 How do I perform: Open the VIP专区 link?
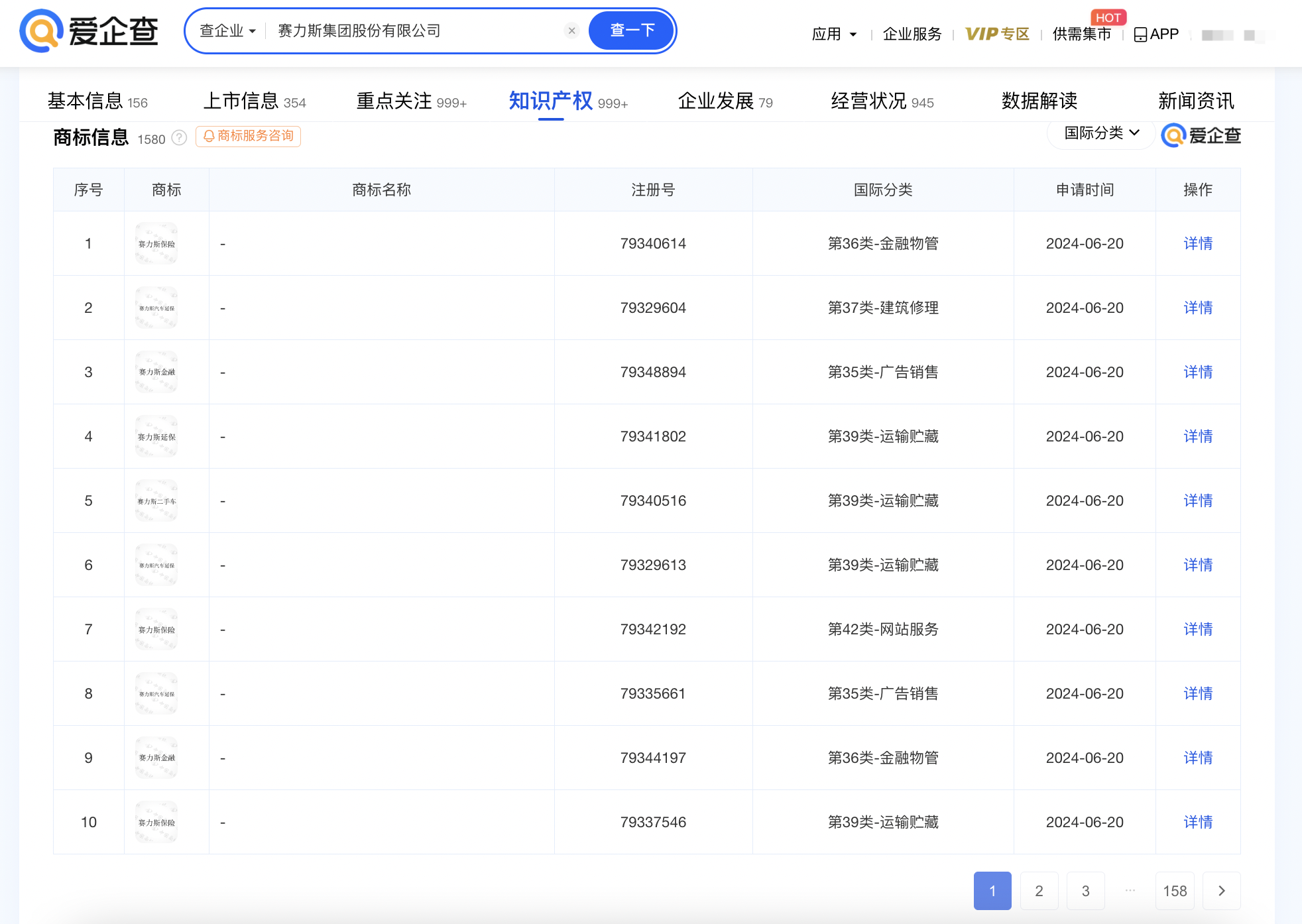[x=997, y=34]
